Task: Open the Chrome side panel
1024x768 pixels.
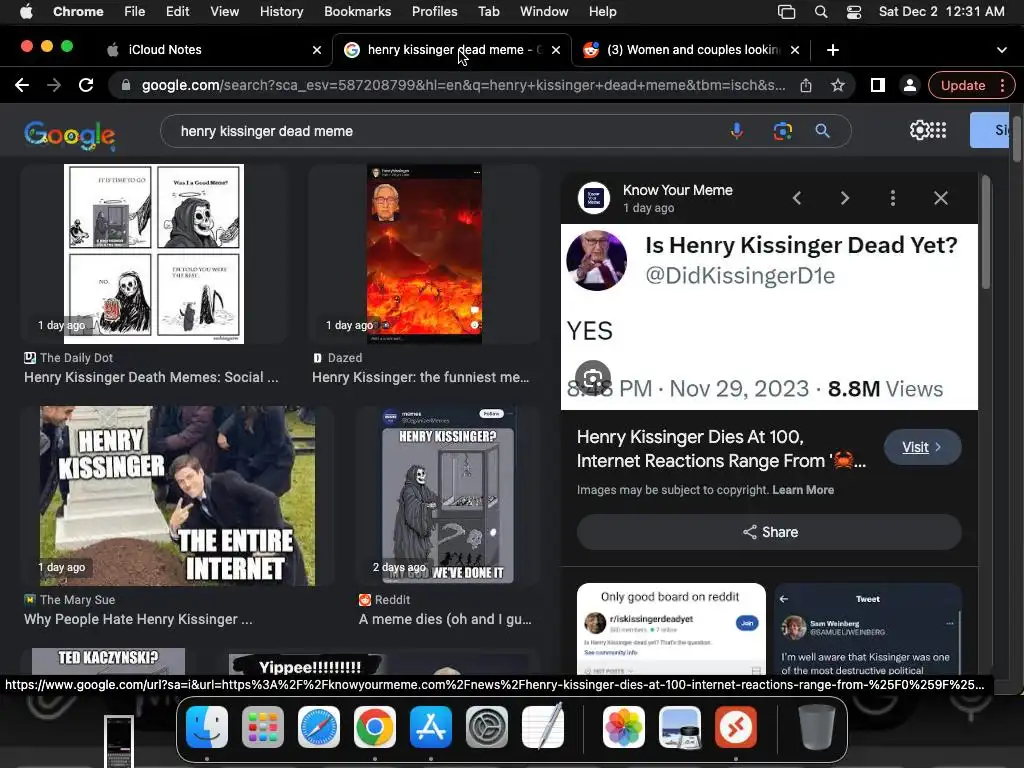Action: coord(878,85)
